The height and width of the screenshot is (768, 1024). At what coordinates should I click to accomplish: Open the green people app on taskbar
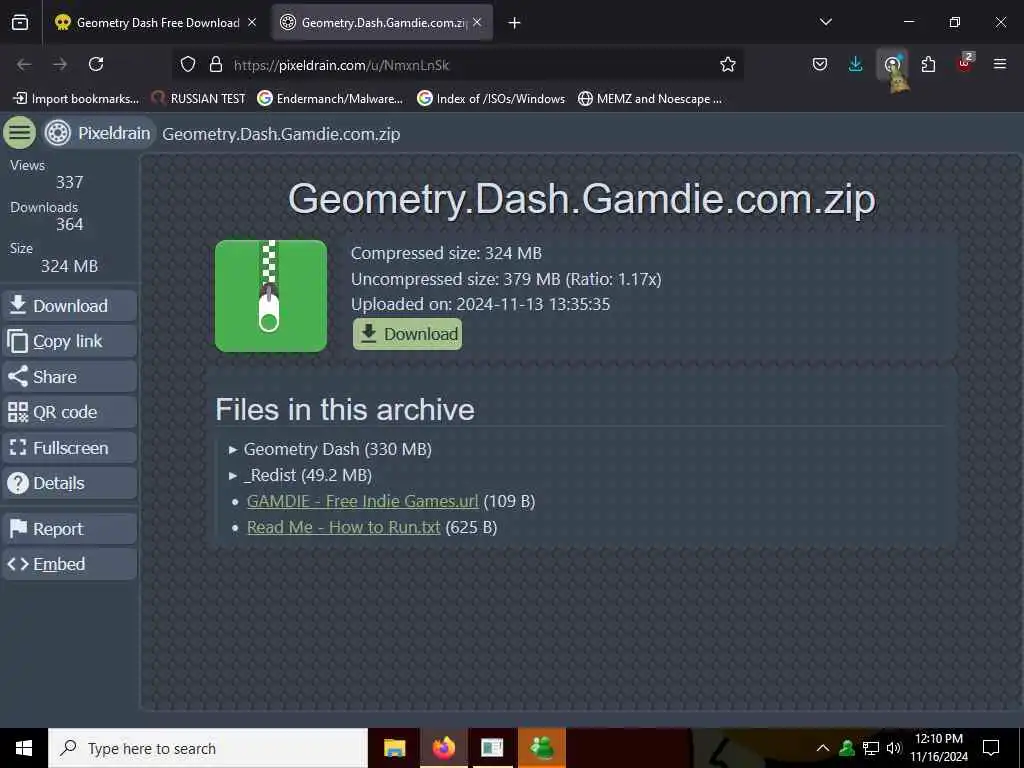click(542, 748)
